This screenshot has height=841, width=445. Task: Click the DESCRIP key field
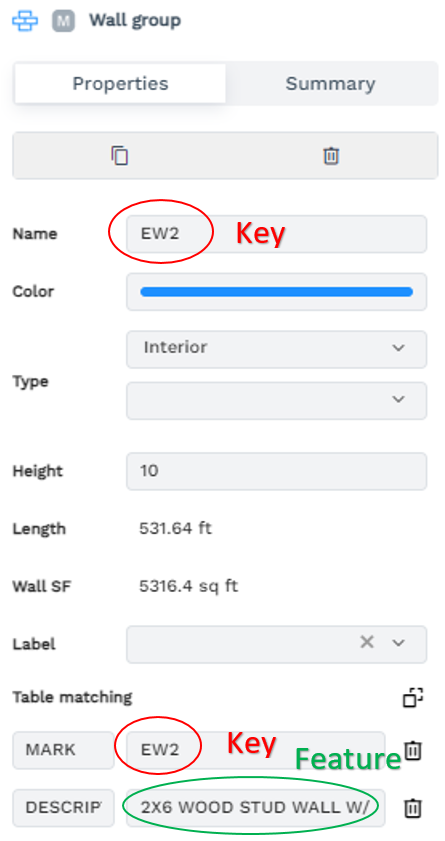(63, 807)
